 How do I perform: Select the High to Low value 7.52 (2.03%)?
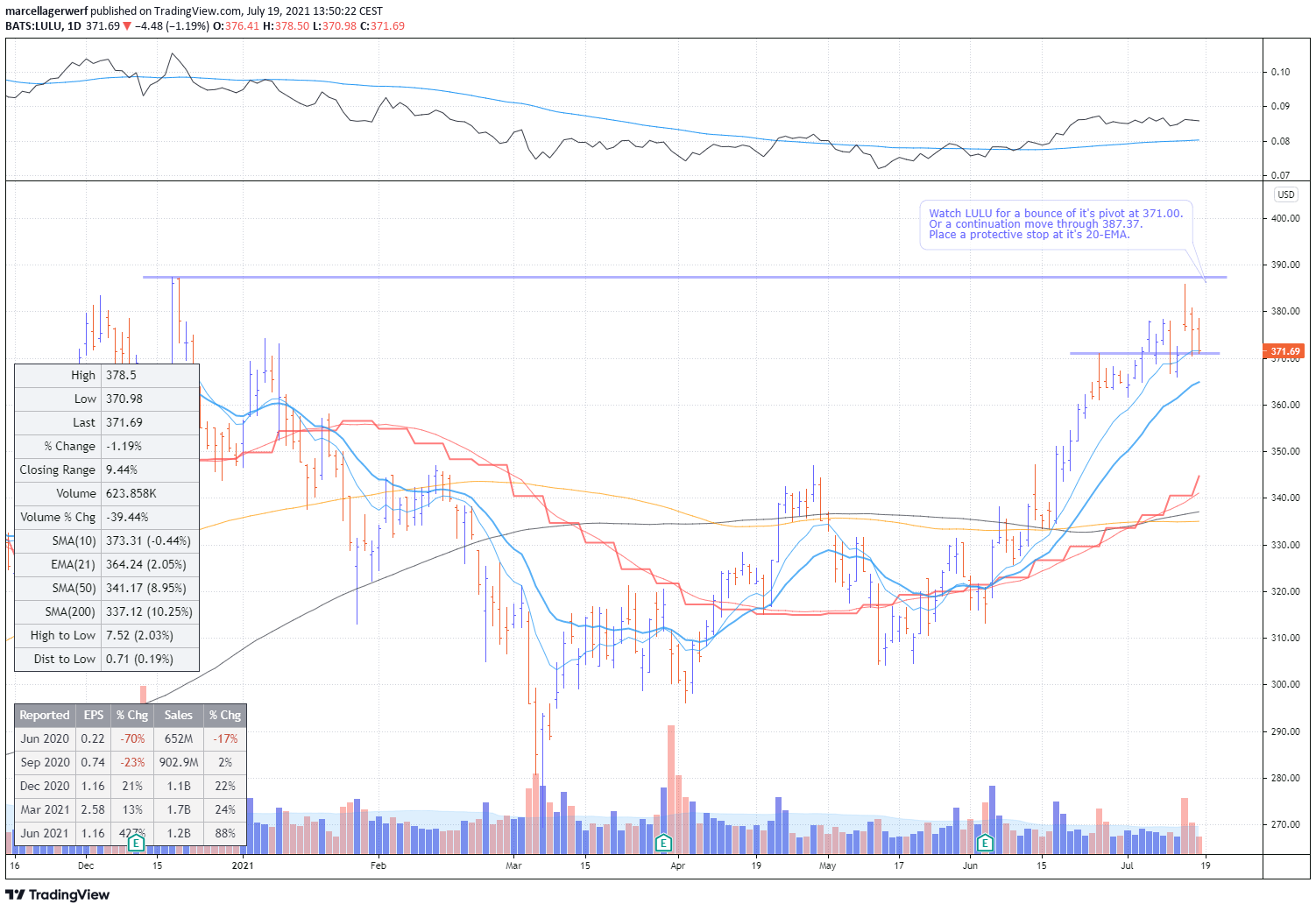click(150, 635)
